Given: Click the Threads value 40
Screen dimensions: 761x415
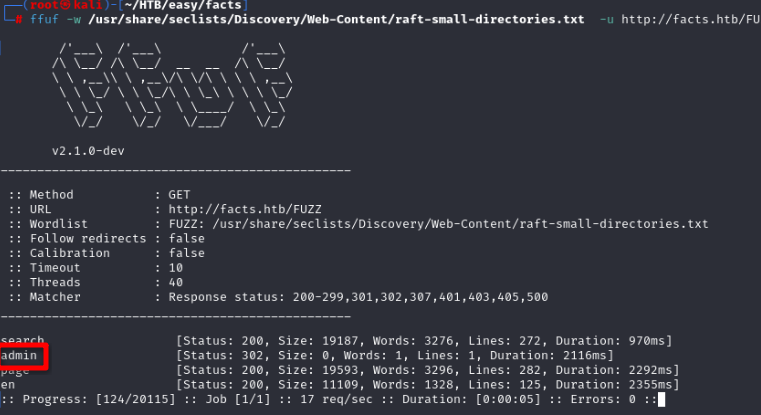Looking at the screenshot, I should coord(176,282).
